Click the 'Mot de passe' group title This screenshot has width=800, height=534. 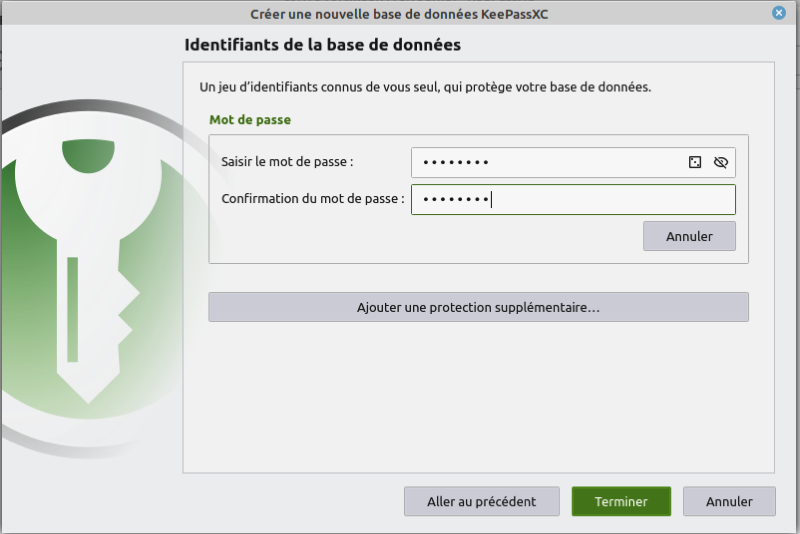coord(249,120)
